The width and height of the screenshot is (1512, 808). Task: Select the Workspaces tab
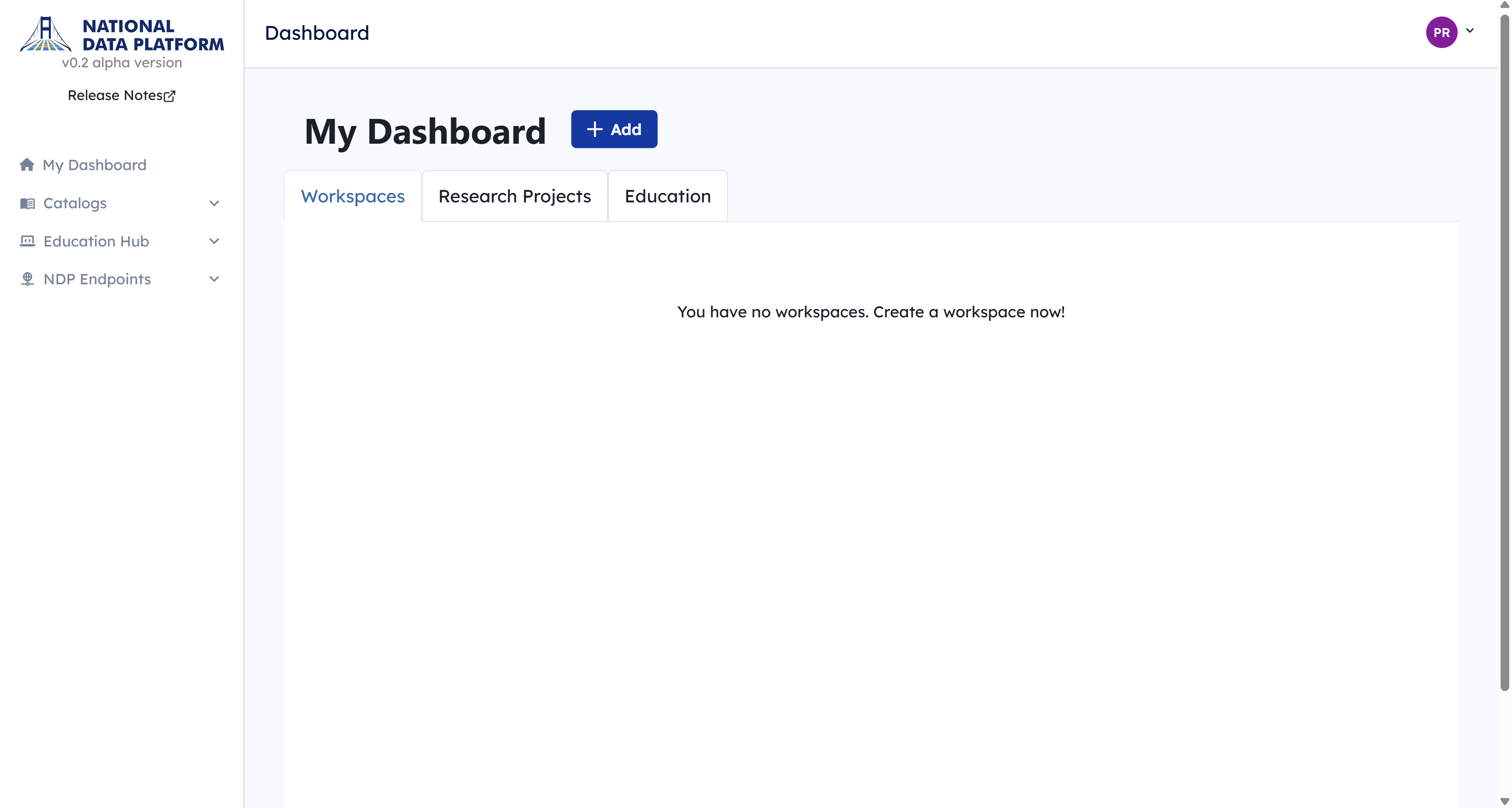pyautogui.click(x=353, y=196)
